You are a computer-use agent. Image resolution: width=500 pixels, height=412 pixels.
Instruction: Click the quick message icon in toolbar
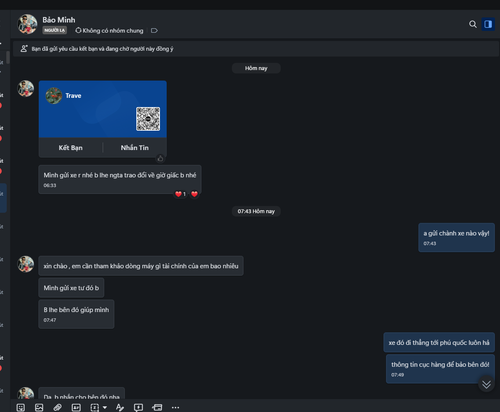[x=157, y=407]
